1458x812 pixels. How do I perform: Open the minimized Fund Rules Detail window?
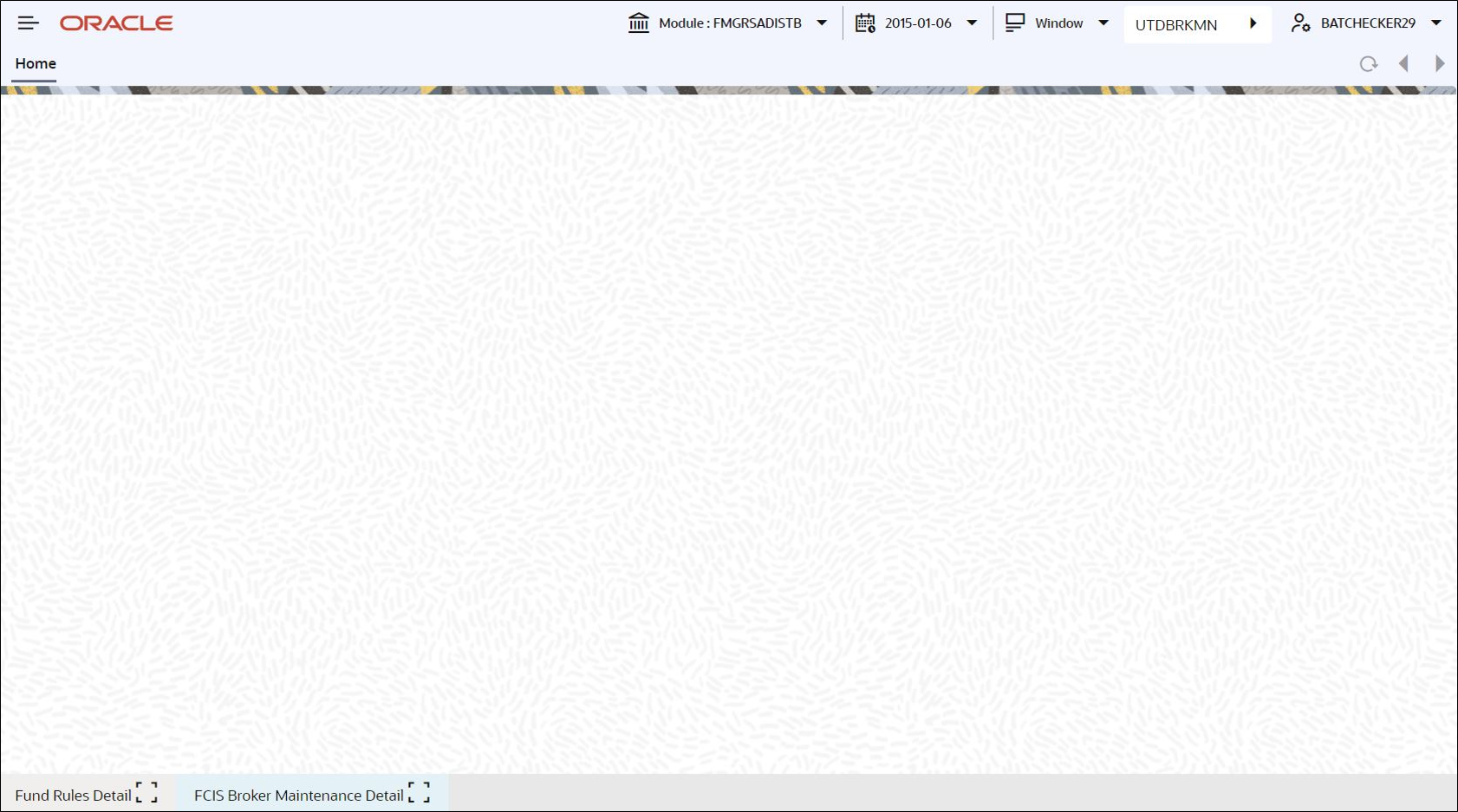[x=73, y=796]
